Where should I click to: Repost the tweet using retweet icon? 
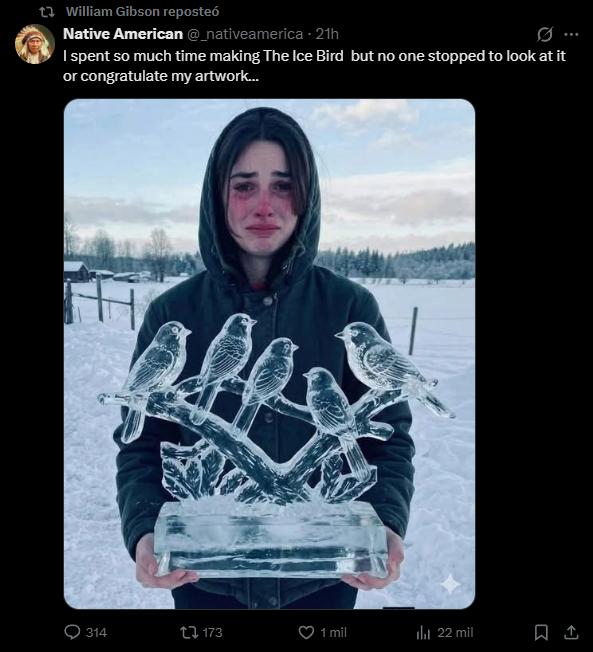click(189, 632)
